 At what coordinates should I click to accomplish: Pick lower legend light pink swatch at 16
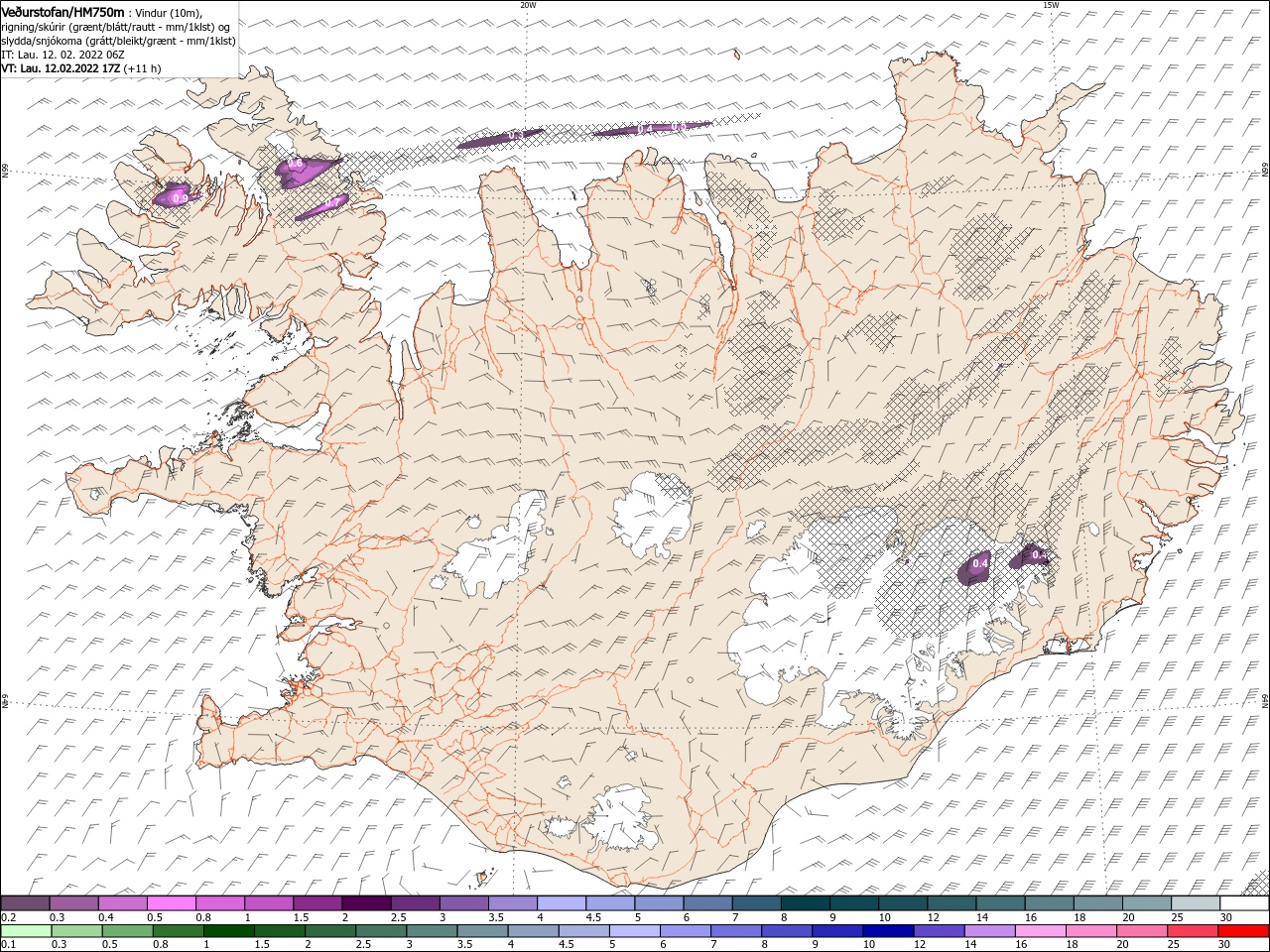[x=1039, y=931]
